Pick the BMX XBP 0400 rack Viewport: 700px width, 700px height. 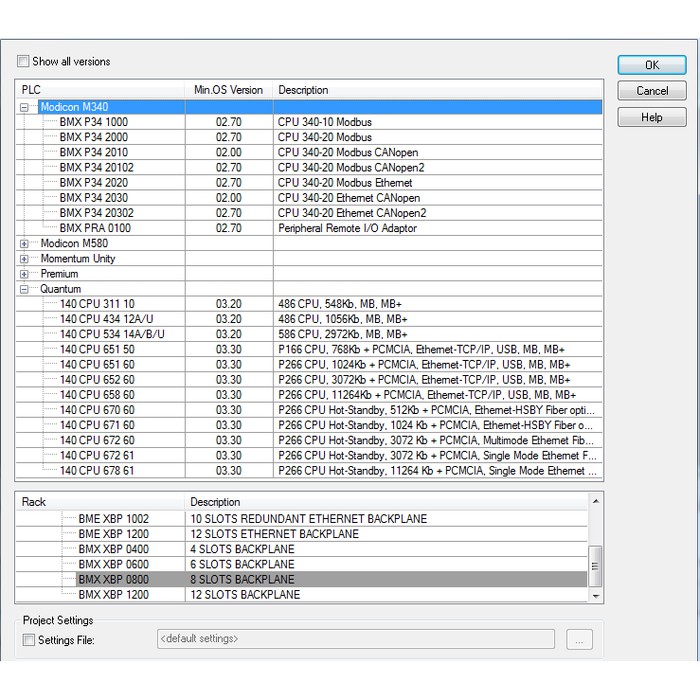tap(113, 549)
